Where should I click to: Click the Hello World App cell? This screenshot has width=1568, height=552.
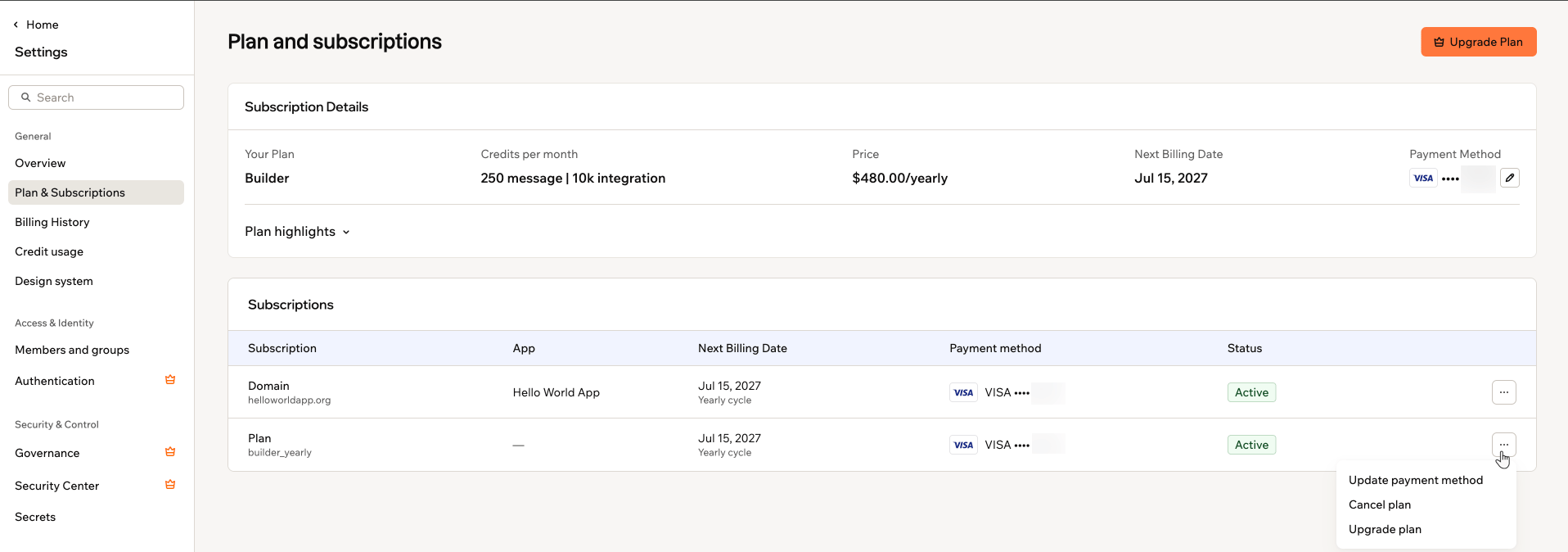(x=556, y=392)
